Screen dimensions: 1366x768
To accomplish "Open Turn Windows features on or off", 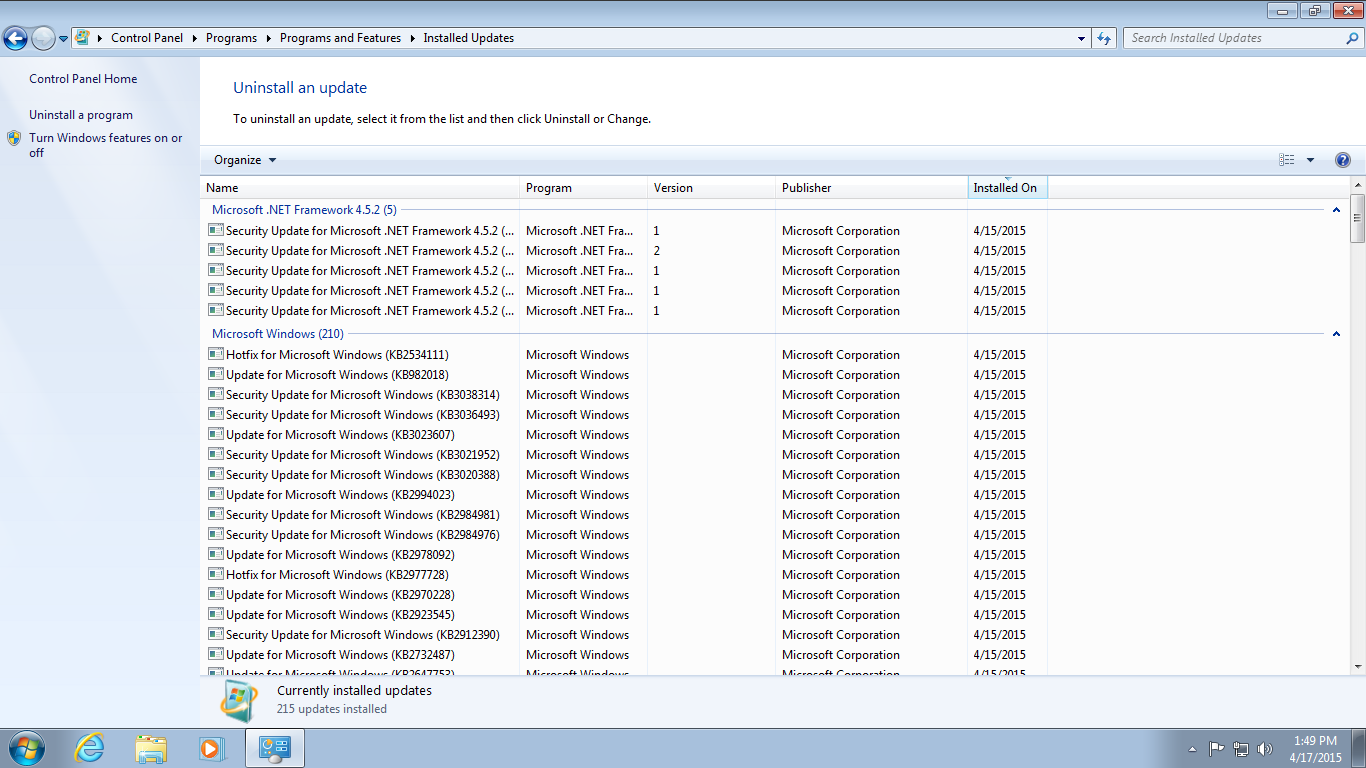I will [106, 145].
